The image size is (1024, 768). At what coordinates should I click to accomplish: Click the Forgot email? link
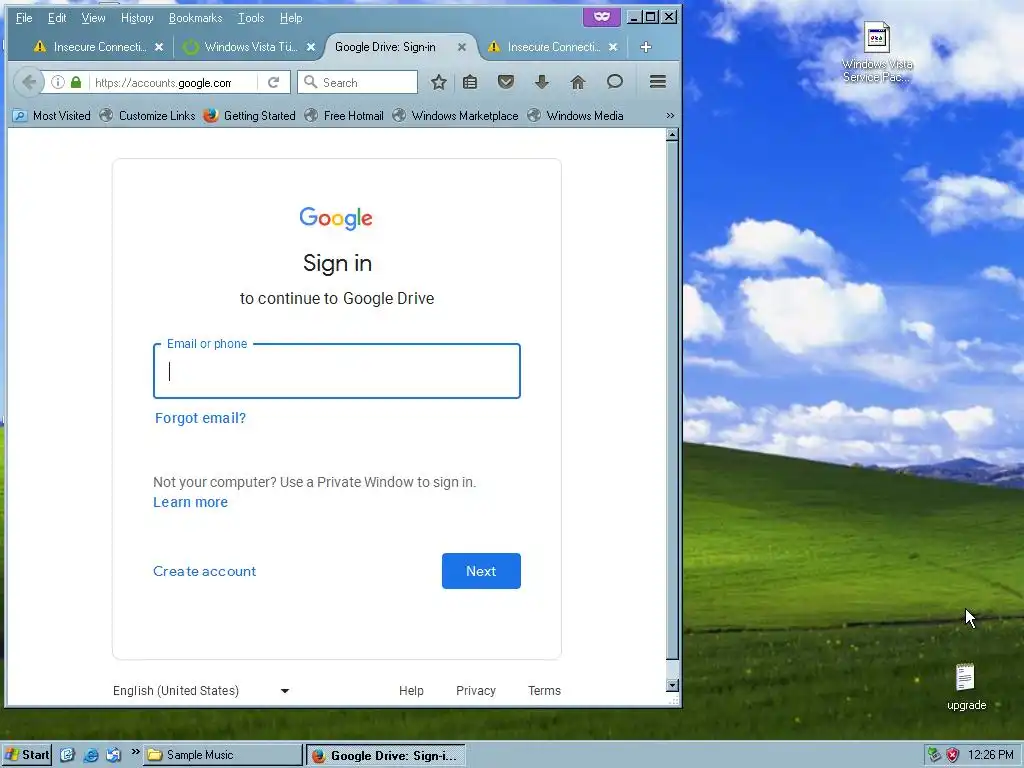[200, 418]
